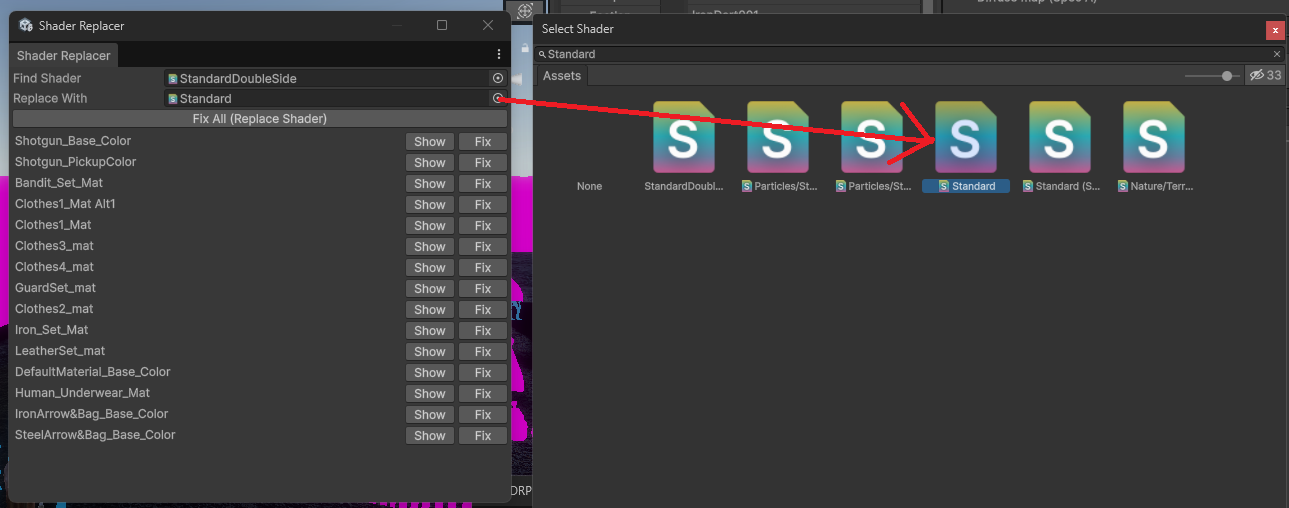Select the Standard shader icon
The height and width of the screenshot is (508, 1289).
click(x=965, y=140)
